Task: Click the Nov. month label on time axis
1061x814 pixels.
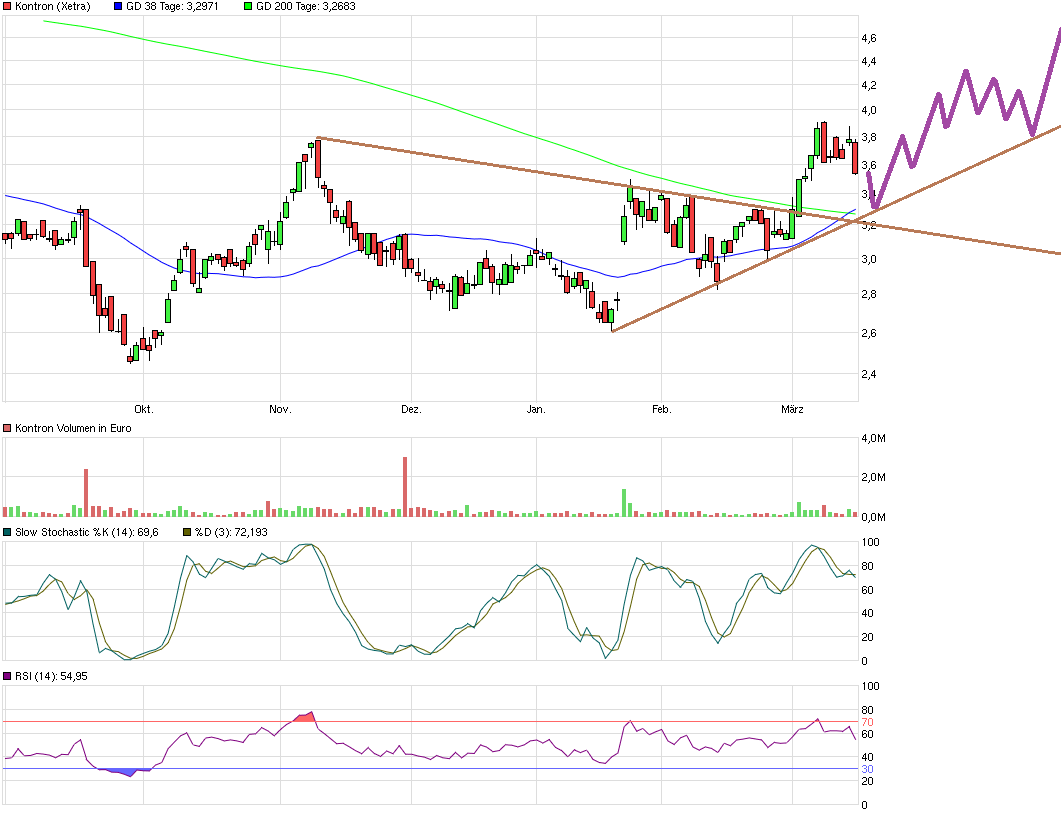Action: click(x=280, y=409)
